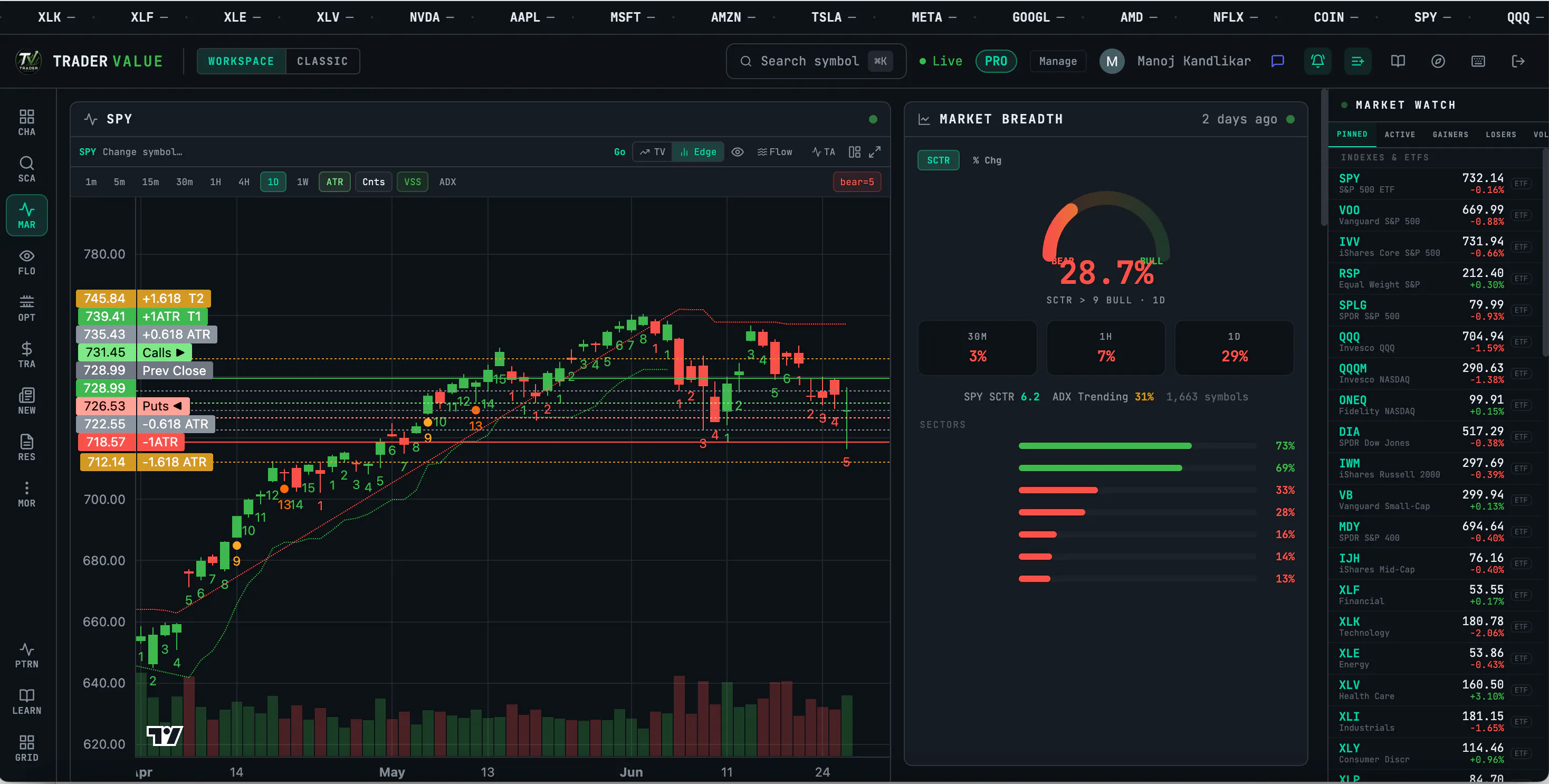This screenshot has width=1549, height=784.
Task: Toggle the ADX indicator
Action: click(447, 181)
